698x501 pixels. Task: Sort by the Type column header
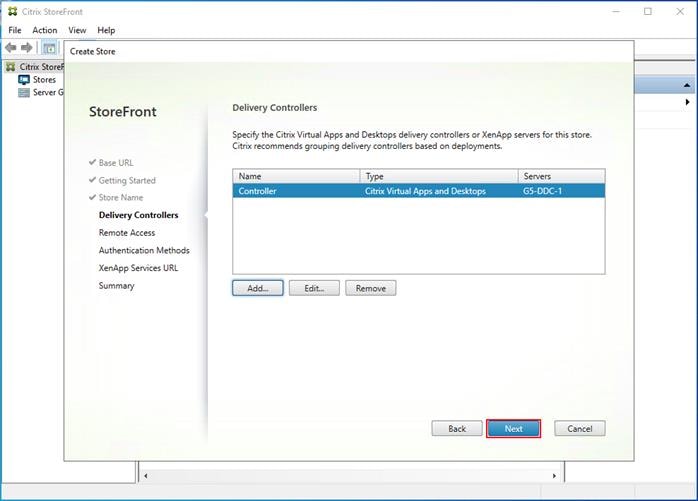[x=439, y=176]
